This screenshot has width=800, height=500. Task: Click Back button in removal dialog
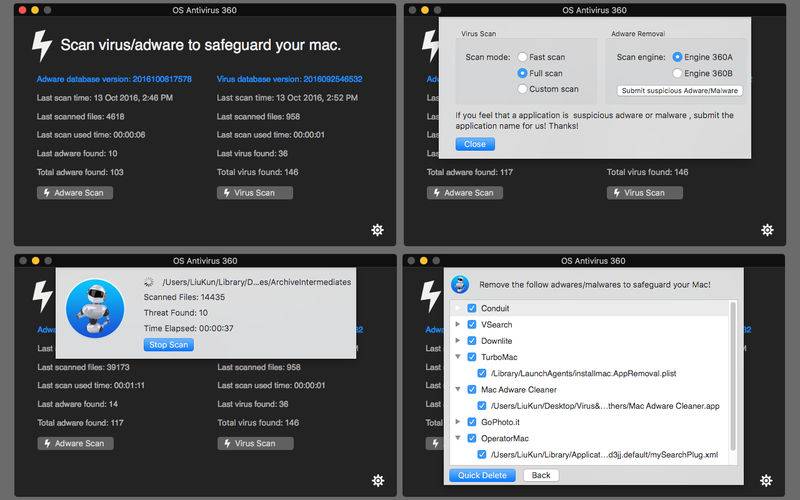coord(541,476)
